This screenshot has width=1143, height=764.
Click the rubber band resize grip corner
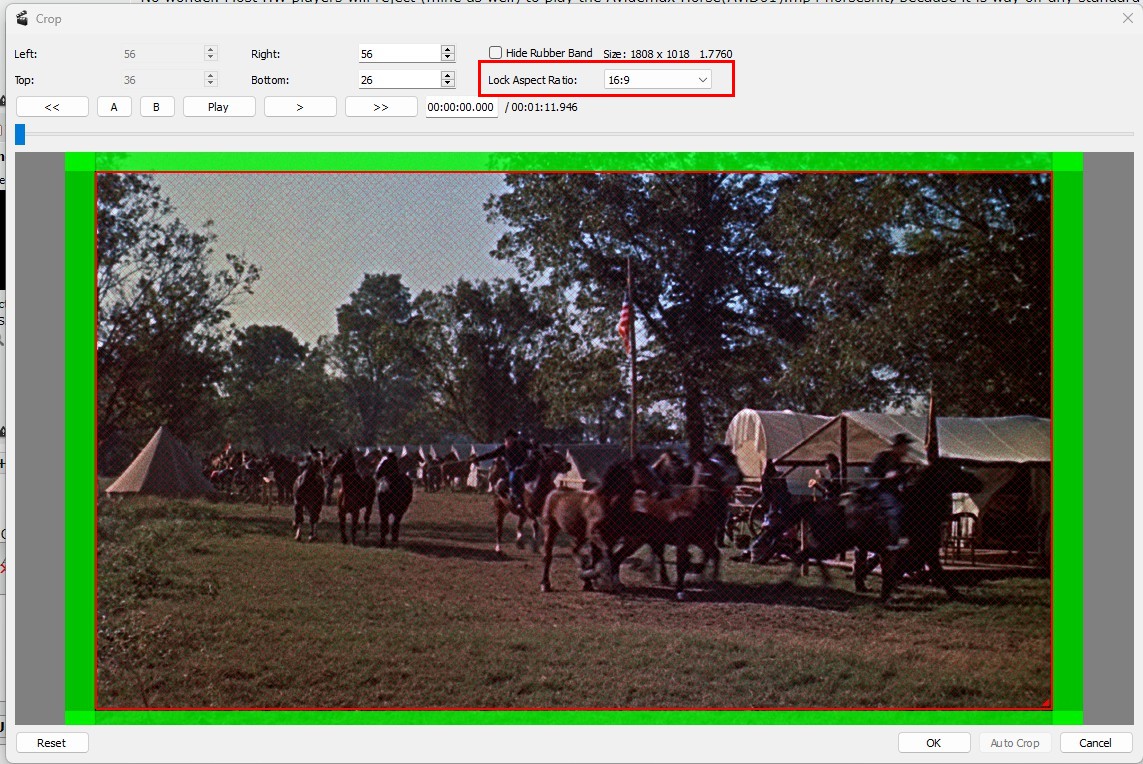pyautogui.click(x=1046, y=703)
